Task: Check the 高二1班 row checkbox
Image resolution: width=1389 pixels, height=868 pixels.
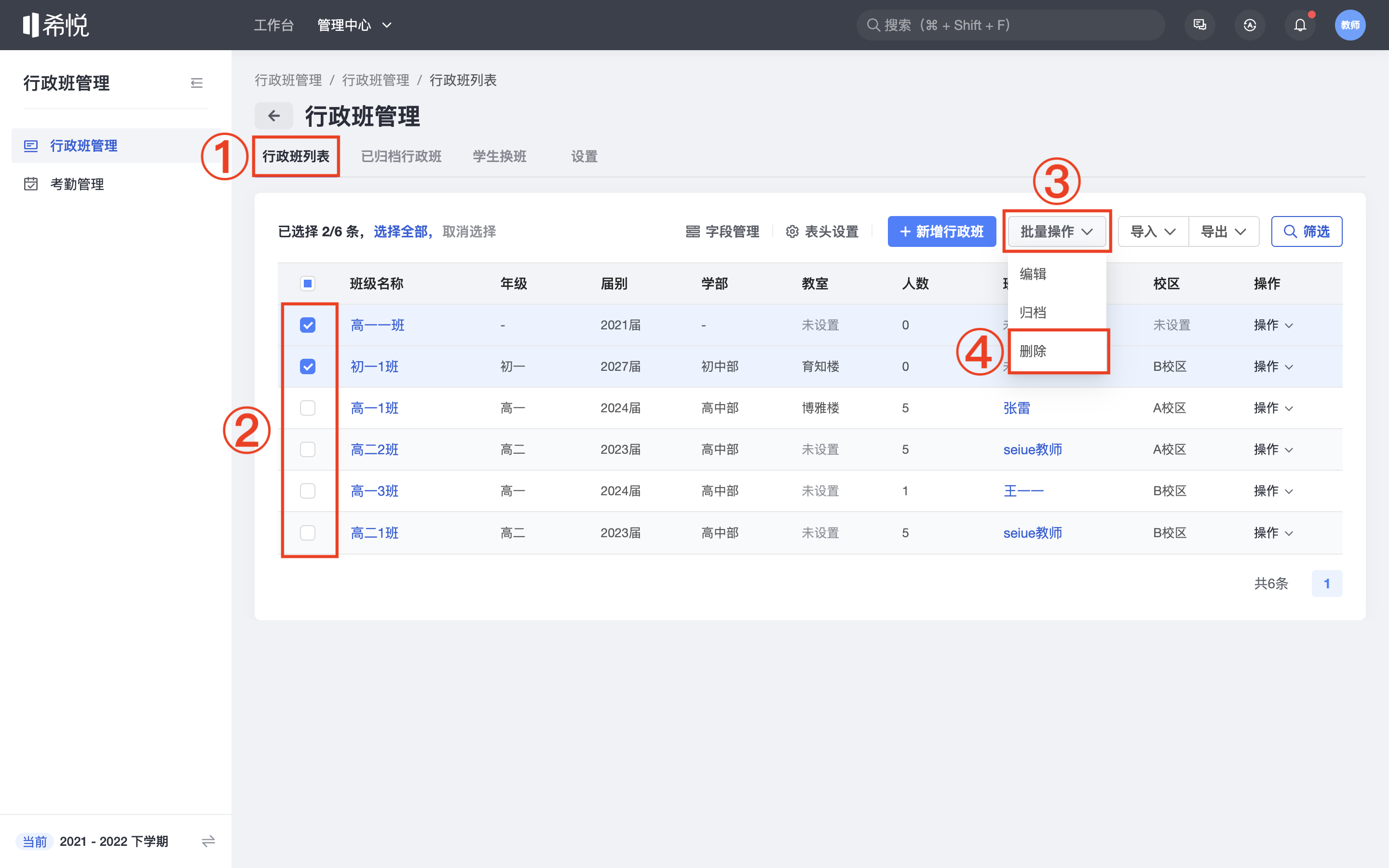Action: click(x=308, y=533)
